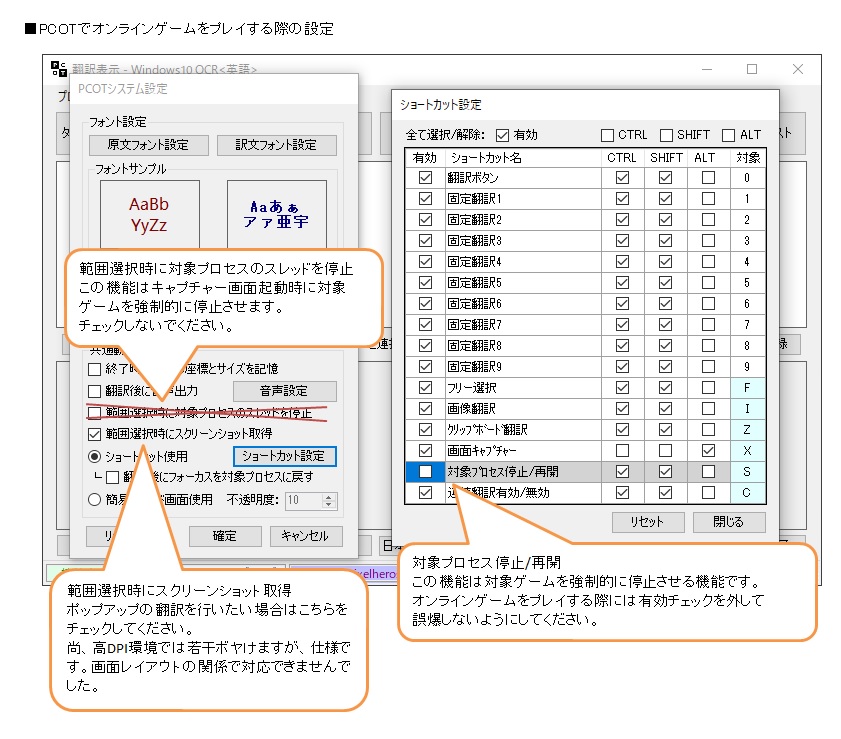The height and width of the screenshot is (739, 841).
Task: Click the 音声設定 button
Action: pos(284,391)
